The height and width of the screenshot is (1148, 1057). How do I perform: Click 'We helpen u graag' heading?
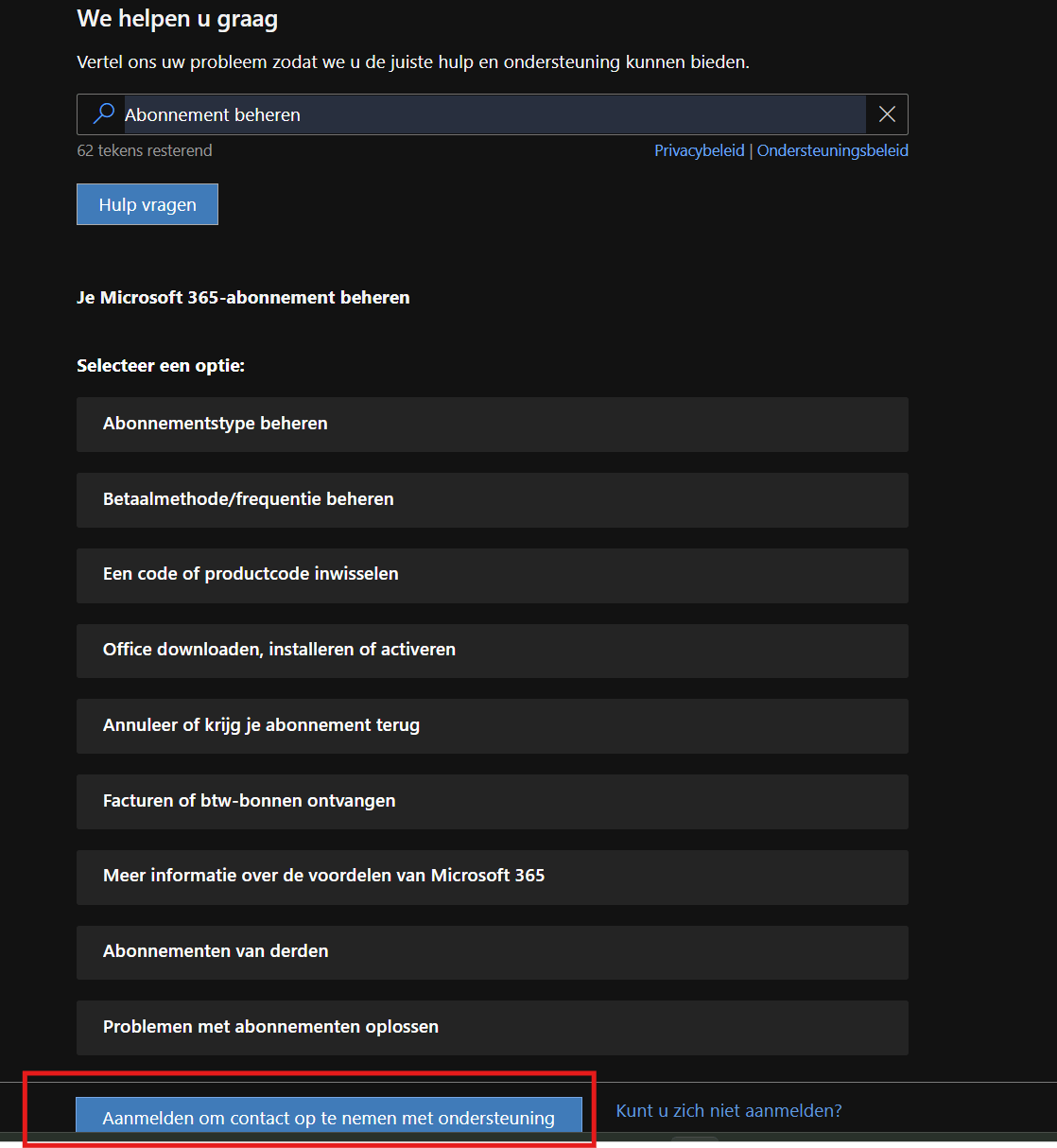pyautogui.click(x=177, y=19)
